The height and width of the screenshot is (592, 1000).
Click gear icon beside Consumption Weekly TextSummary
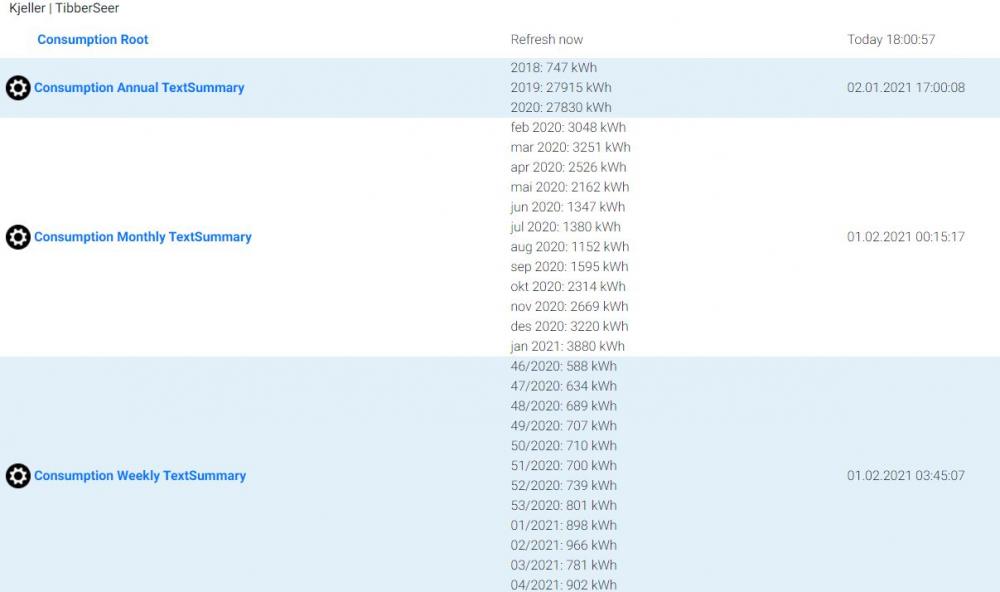[18, 476]
